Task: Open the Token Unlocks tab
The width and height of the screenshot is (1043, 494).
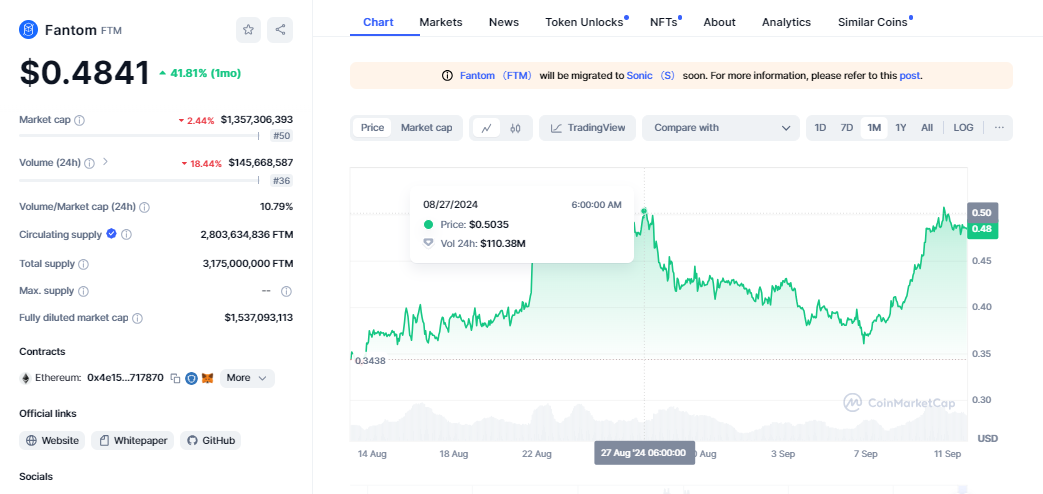Action: point(585,22)
